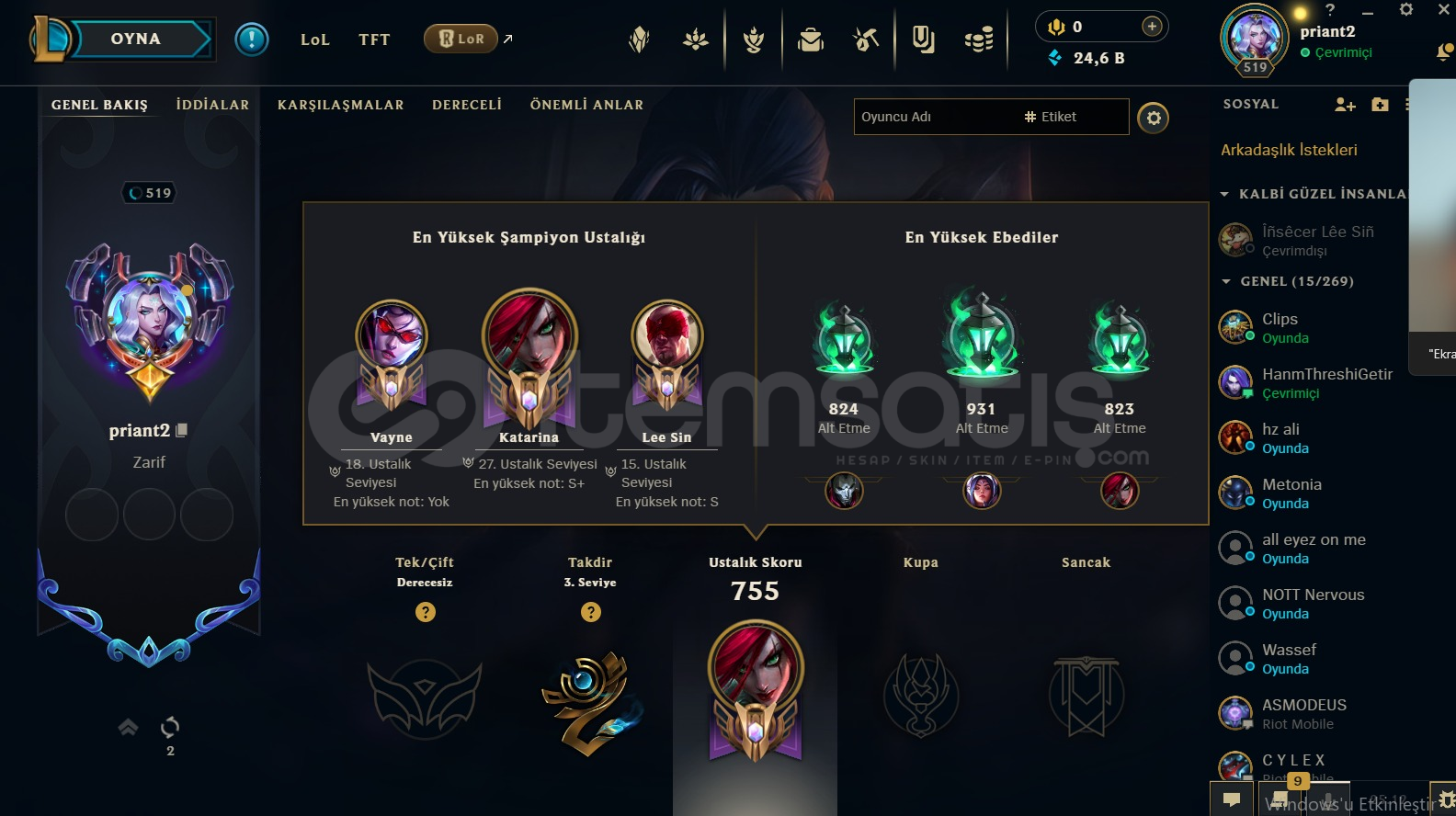Click the OYNA play button
Image resolution: width=1456 pixels, height=816 pixels.
136,39
